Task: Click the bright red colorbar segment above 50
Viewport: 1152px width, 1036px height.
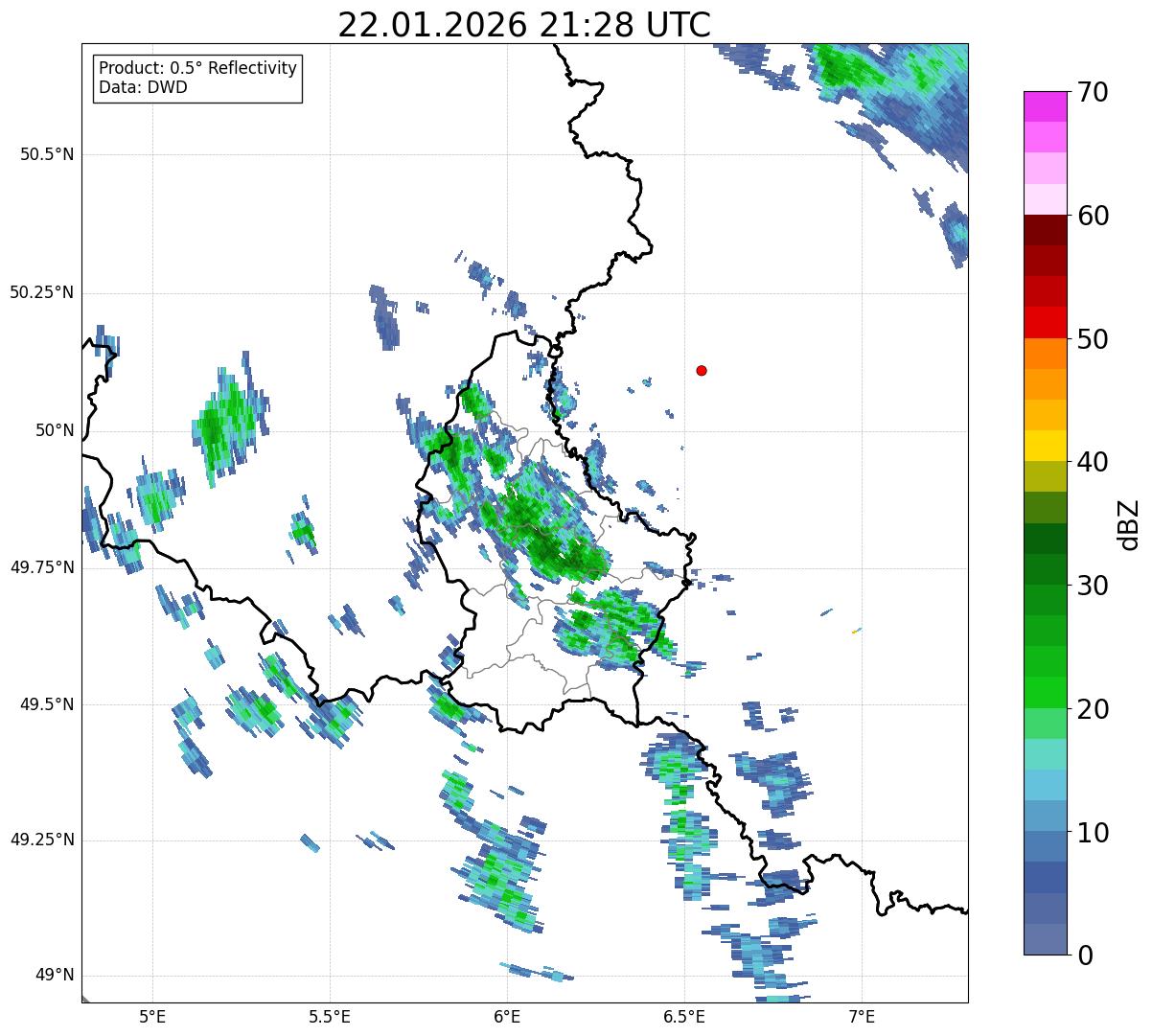Action: coord(1045,322)
